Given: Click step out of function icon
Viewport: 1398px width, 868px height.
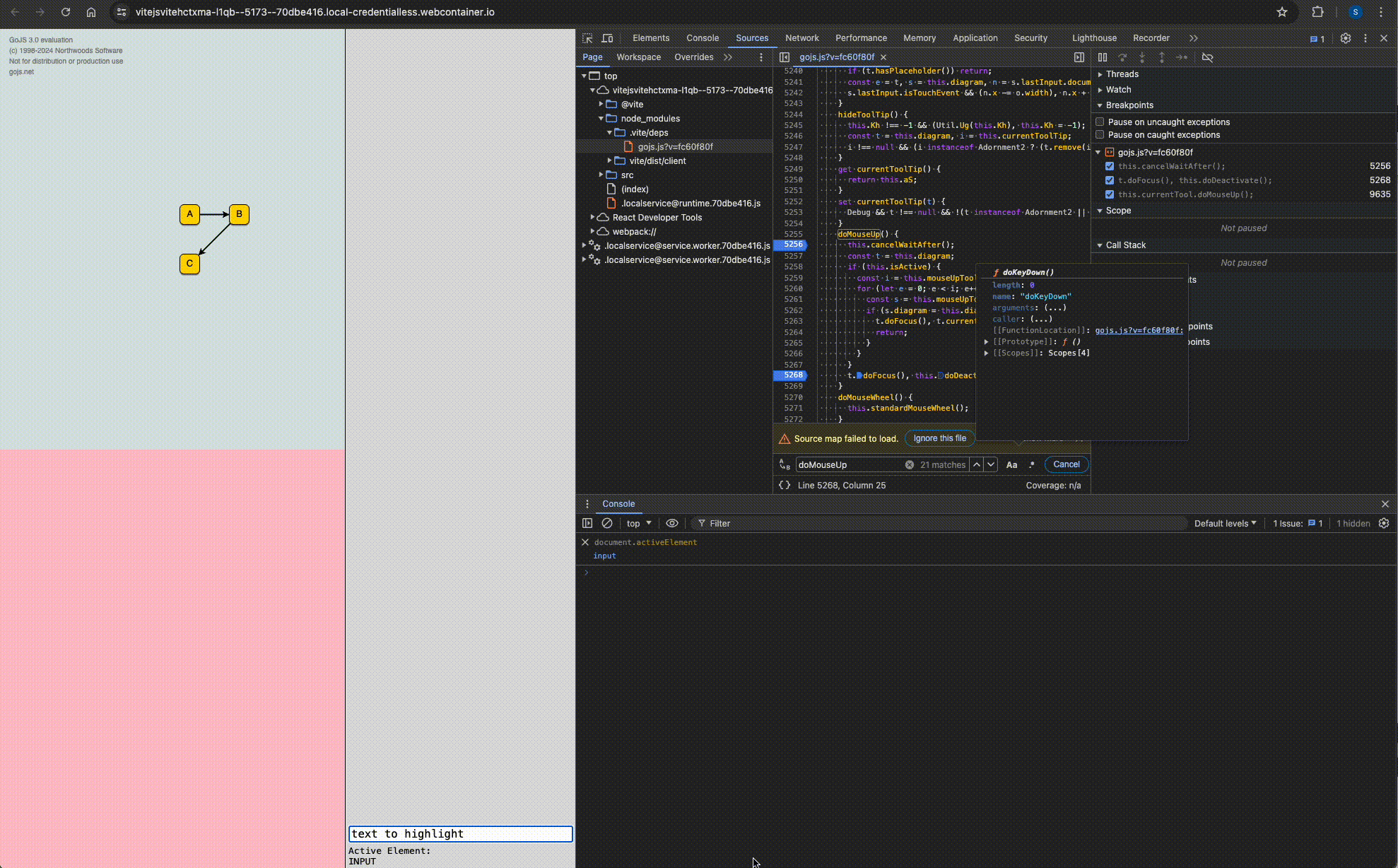Looking at the screenshot, I should coord(1162,57).
